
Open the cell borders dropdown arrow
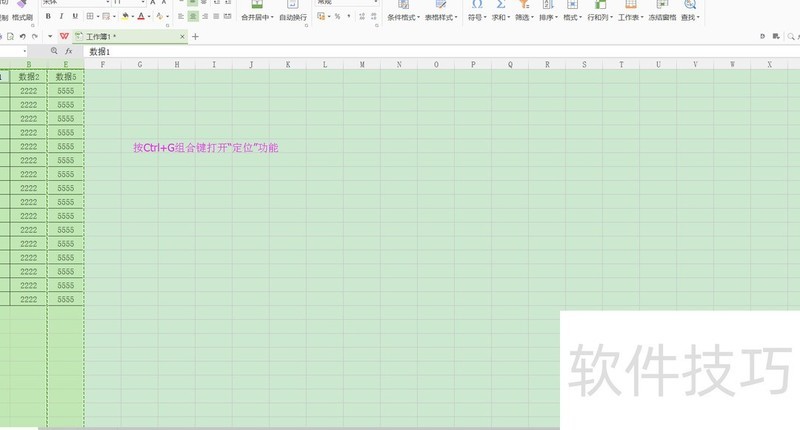[x=98, y=17]
